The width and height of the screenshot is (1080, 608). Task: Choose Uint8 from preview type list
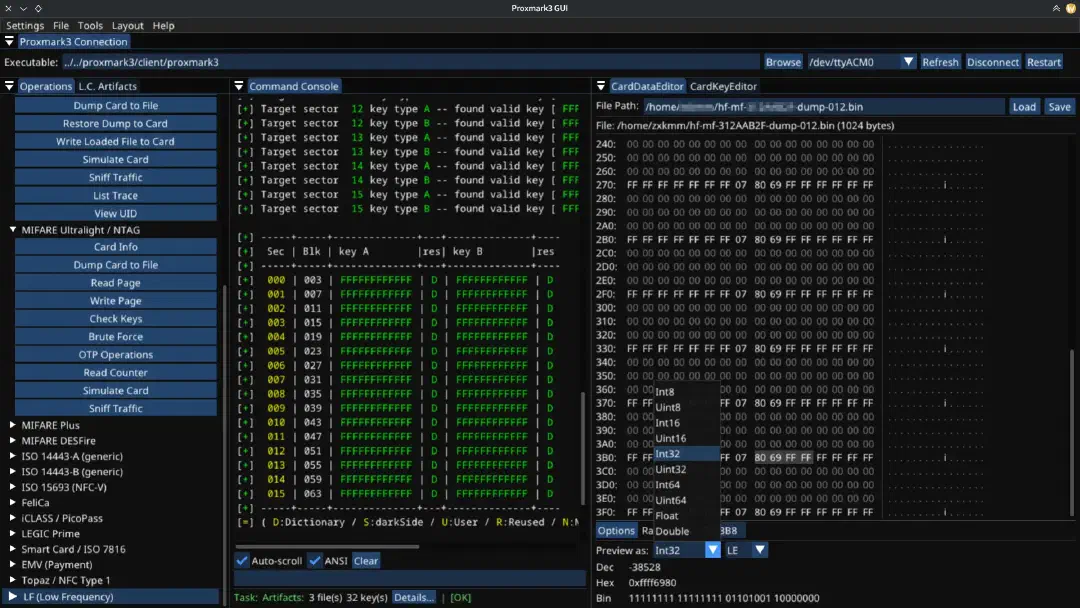point(686,407)
